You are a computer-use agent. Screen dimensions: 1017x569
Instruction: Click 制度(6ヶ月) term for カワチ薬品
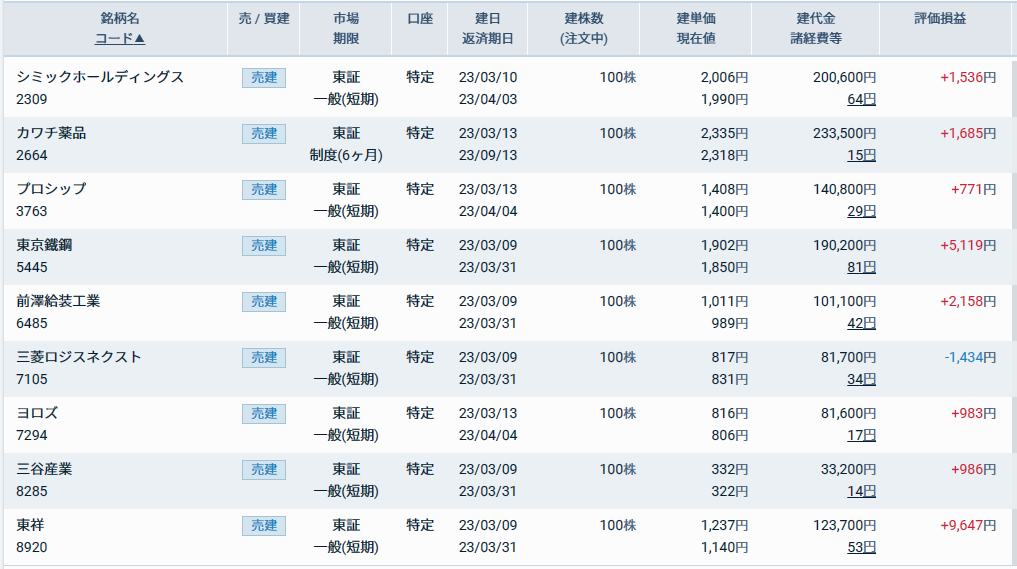346,155
